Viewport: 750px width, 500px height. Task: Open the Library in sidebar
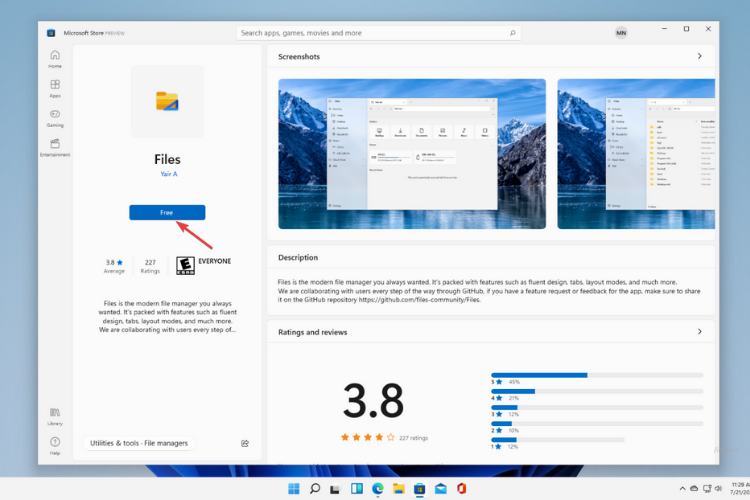click(x=55, y=416)
